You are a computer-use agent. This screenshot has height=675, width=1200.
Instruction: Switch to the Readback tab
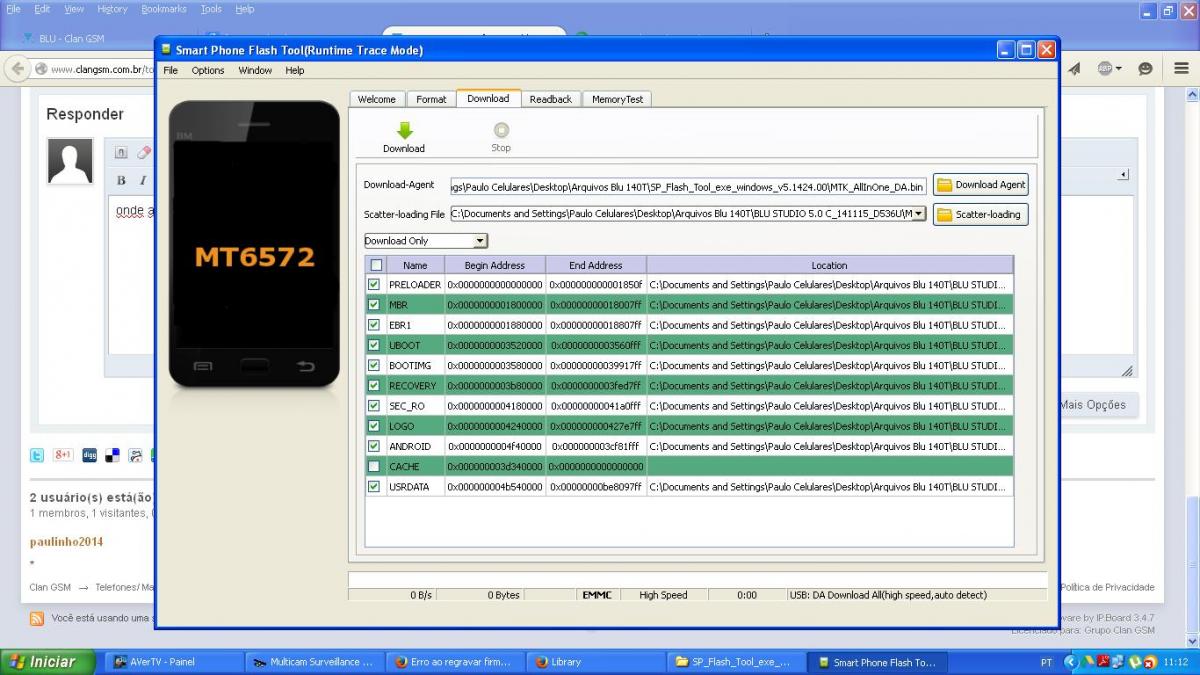pos(550,99)
